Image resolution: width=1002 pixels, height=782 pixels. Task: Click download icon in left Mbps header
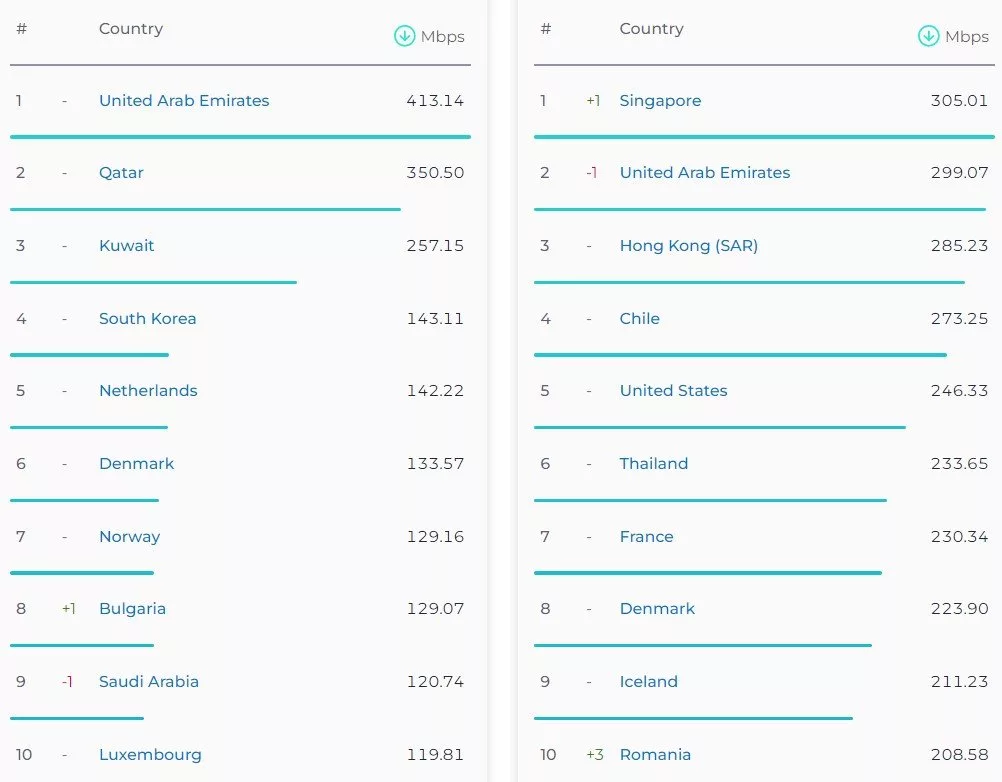pos(404,37)
